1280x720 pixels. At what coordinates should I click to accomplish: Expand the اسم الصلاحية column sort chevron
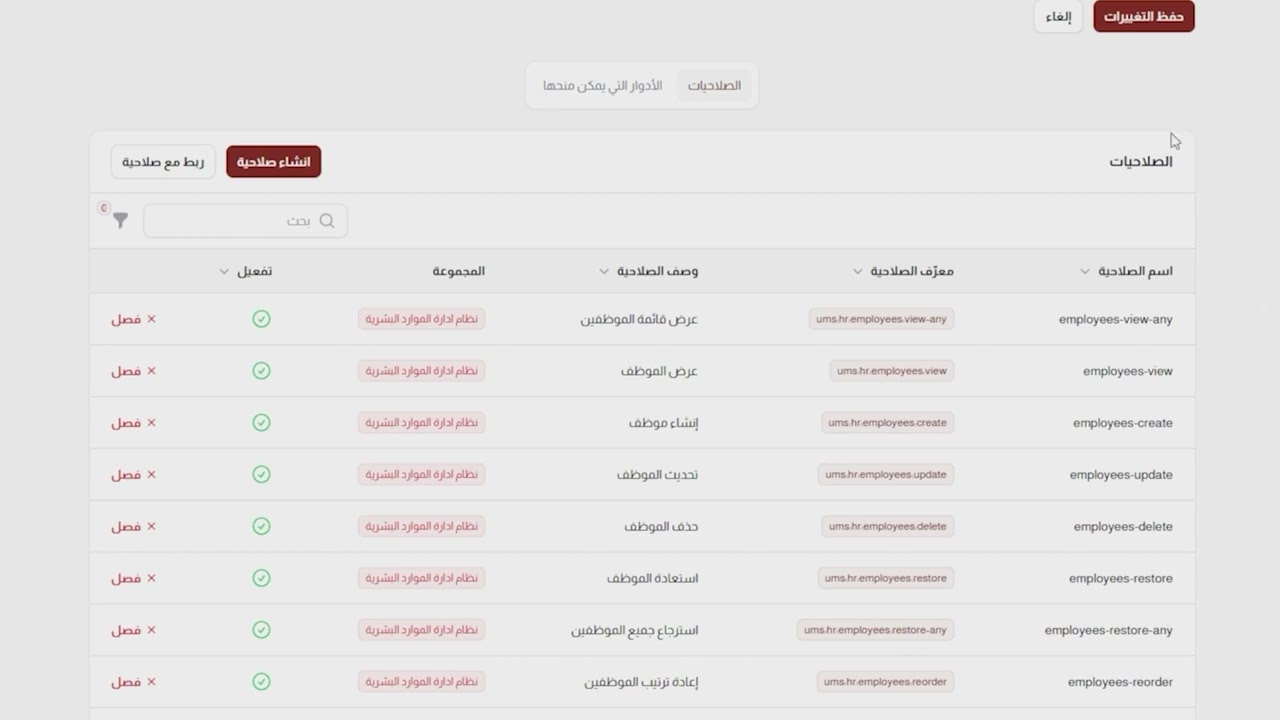(x=1085, y=271)
